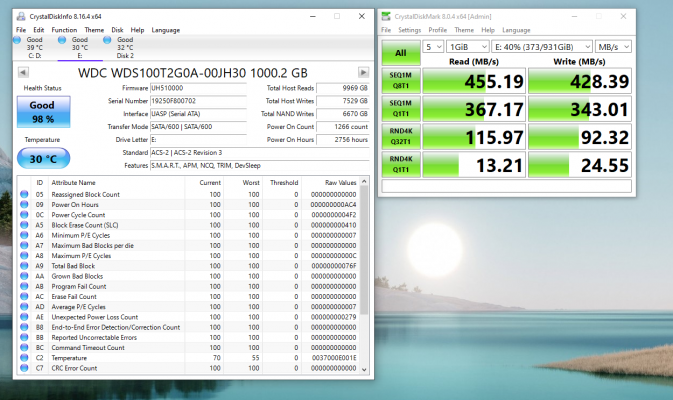This screenshot has width=673, height=400.
Task: Click the Attribute Name column header
Action: [x=116, y=182]
